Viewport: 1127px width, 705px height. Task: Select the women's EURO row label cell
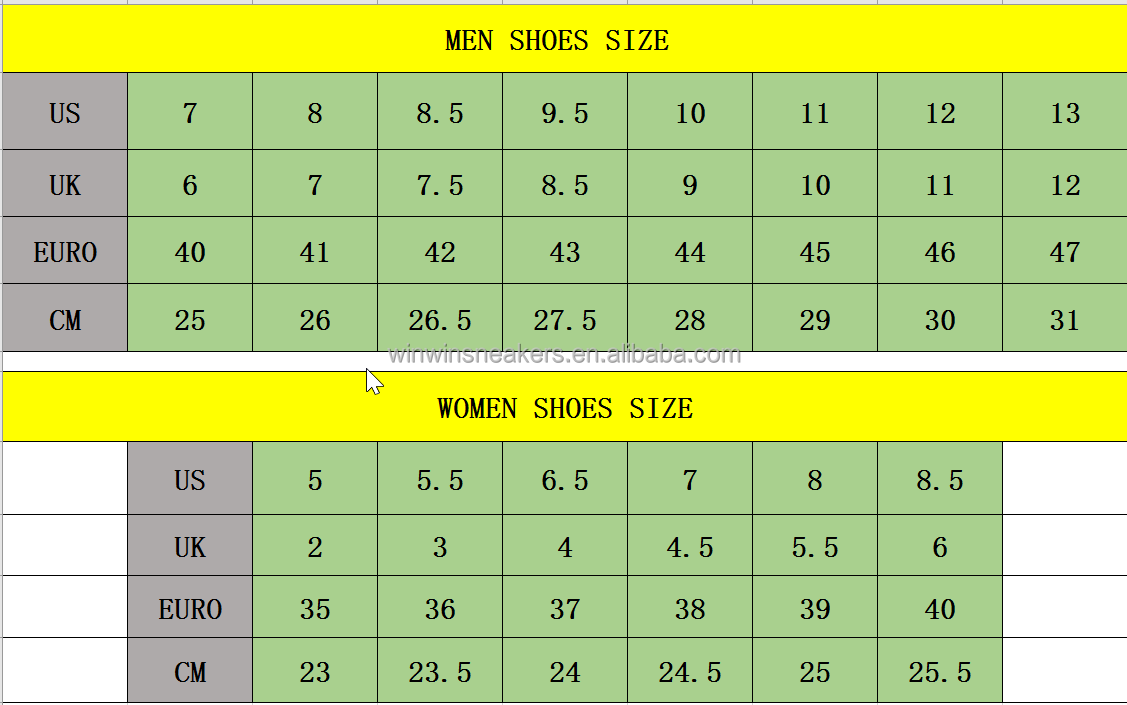[190, 608]
